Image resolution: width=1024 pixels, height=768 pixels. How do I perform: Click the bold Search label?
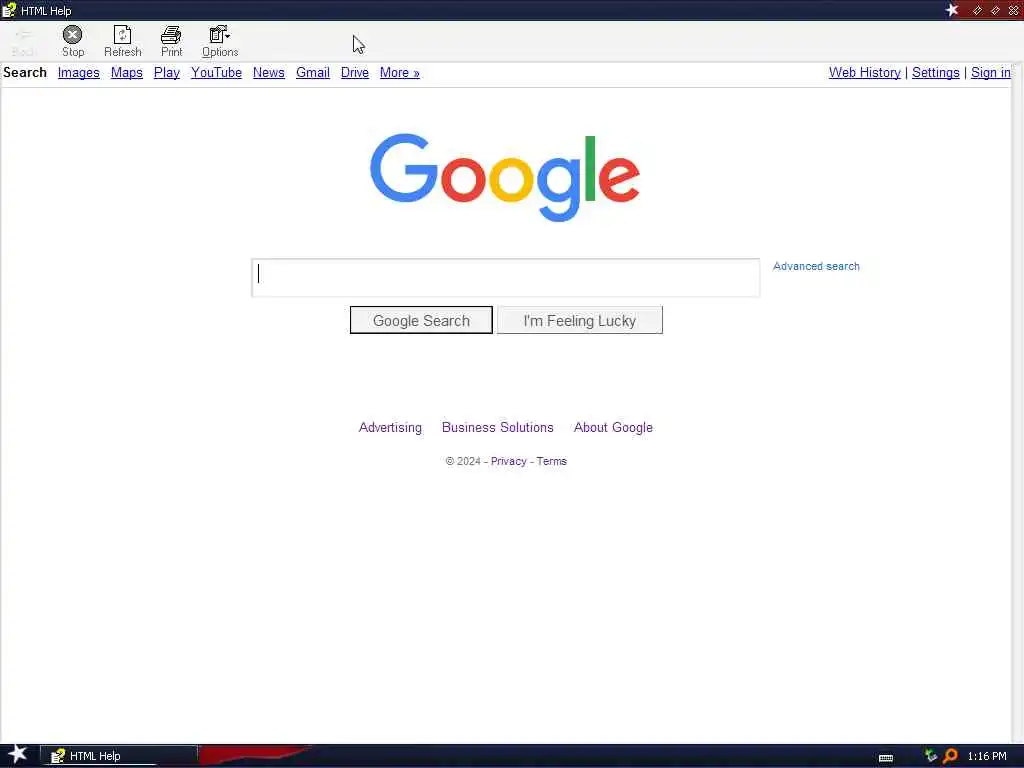coord(25,72)
